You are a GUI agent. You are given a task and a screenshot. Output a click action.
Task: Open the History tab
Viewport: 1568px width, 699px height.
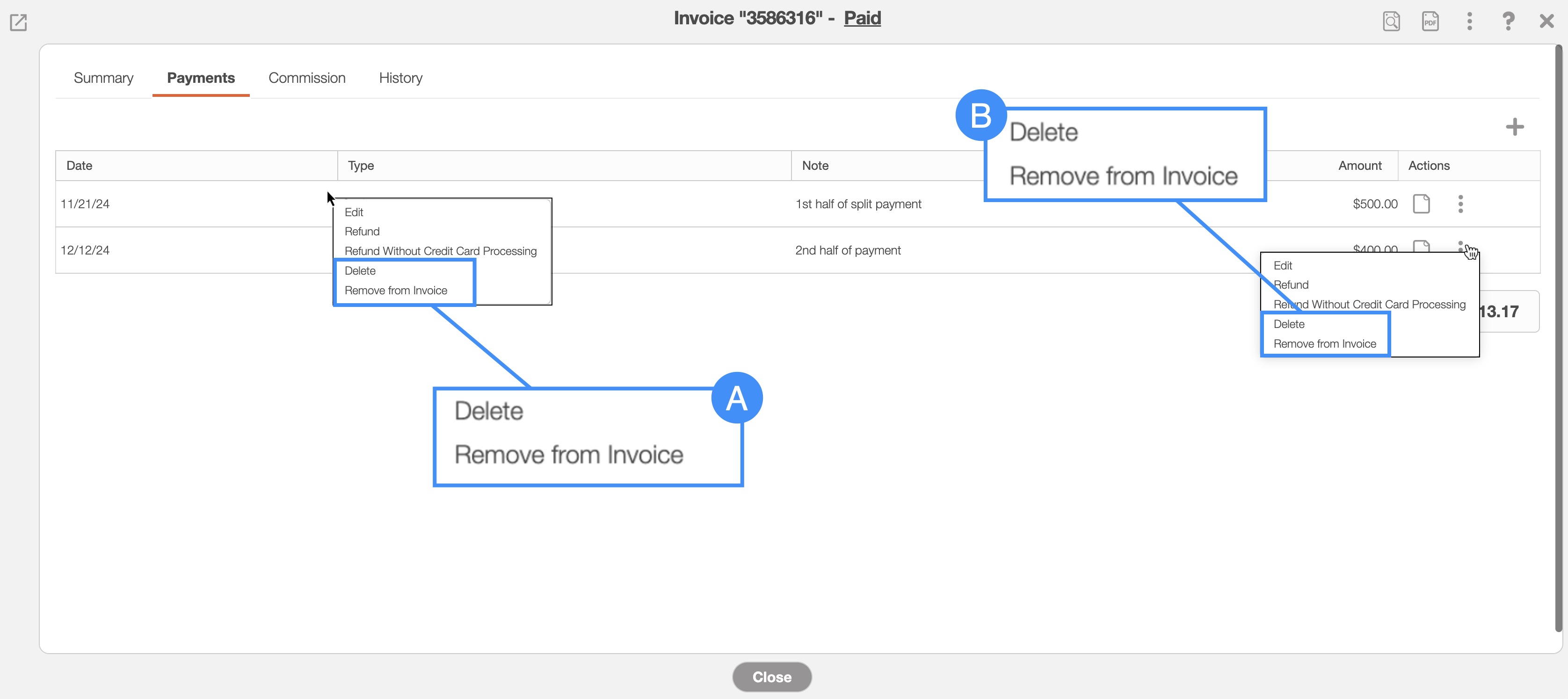click(400, 78)
